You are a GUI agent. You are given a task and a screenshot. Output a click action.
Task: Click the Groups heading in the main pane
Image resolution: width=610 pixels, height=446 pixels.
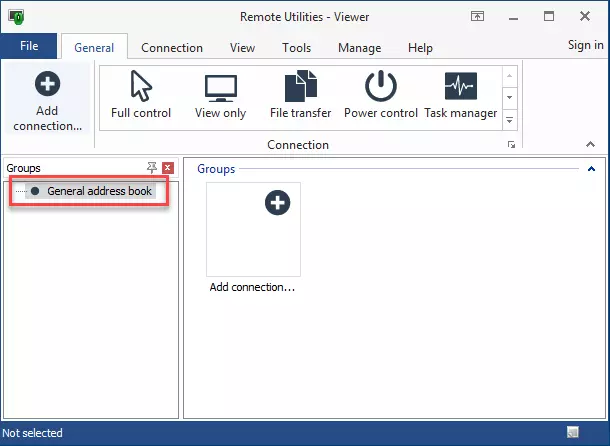216,169
